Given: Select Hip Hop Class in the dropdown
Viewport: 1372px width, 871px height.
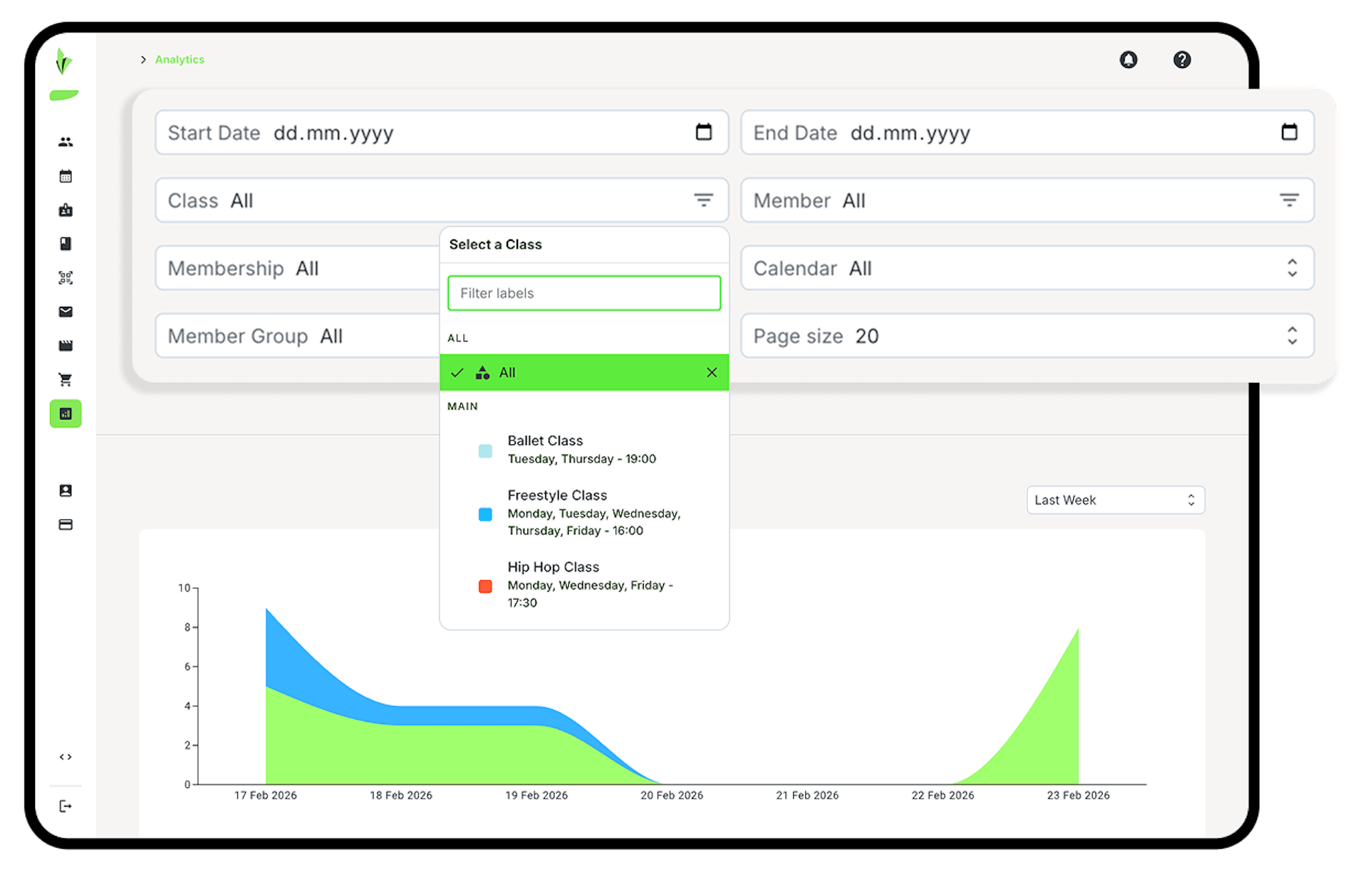Looking at the screenshot, I should (553, 567).
